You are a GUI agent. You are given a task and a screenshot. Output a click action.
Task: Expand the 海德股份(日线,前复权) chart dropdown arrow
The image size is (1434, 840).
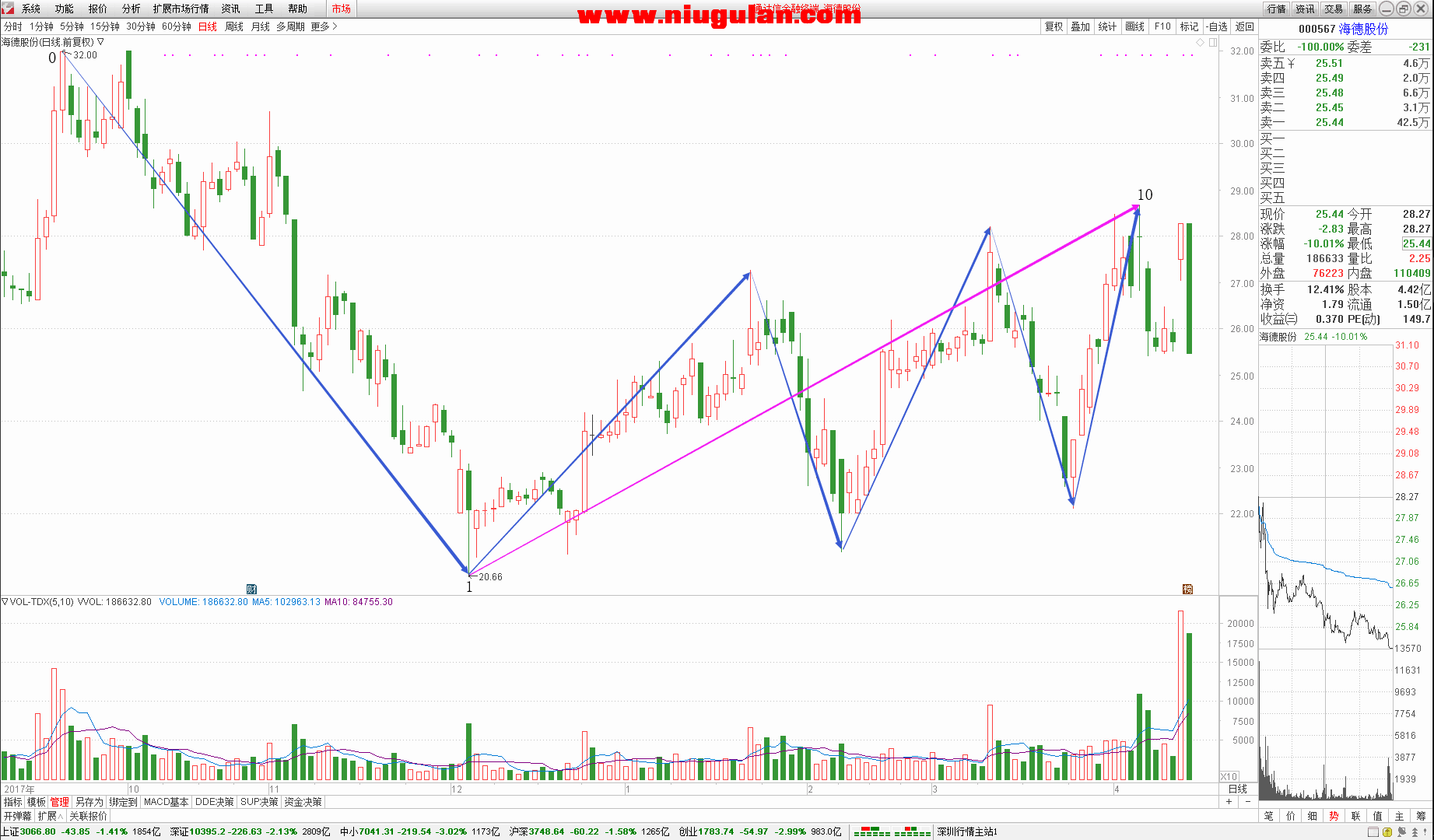tap(100, 42)
